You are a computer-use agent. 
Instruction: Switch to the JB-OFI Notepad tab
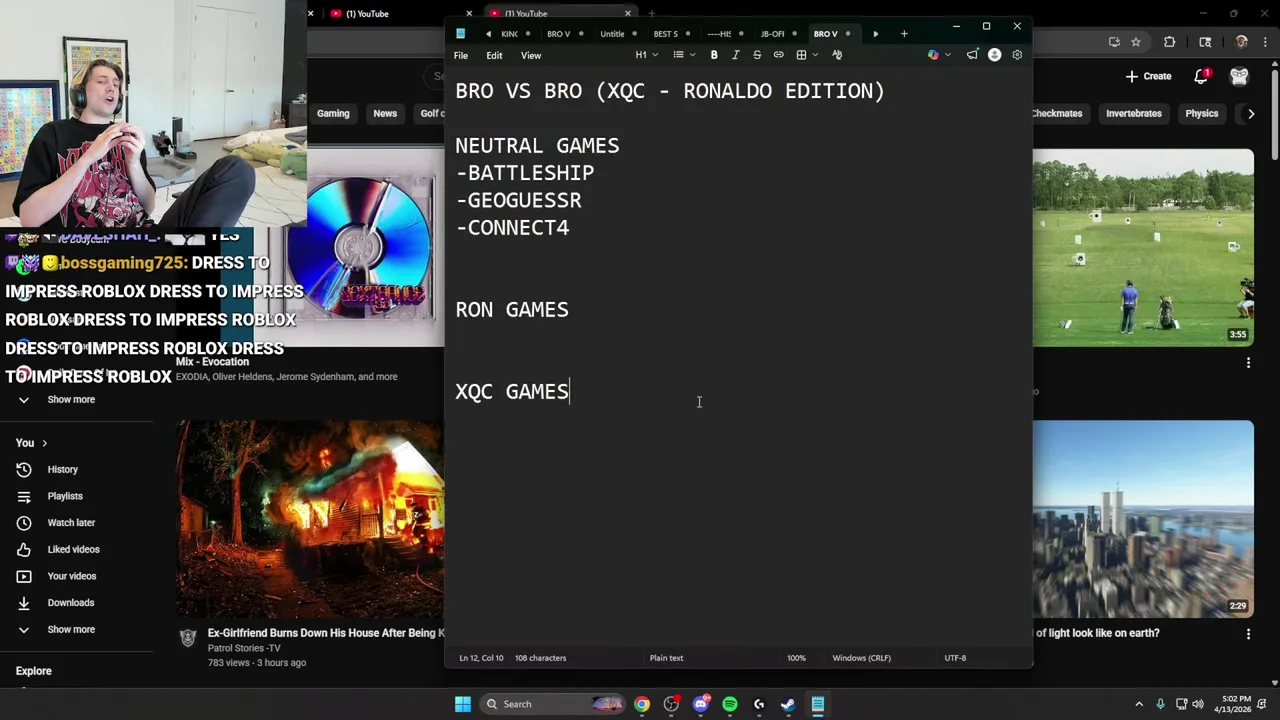773,34
